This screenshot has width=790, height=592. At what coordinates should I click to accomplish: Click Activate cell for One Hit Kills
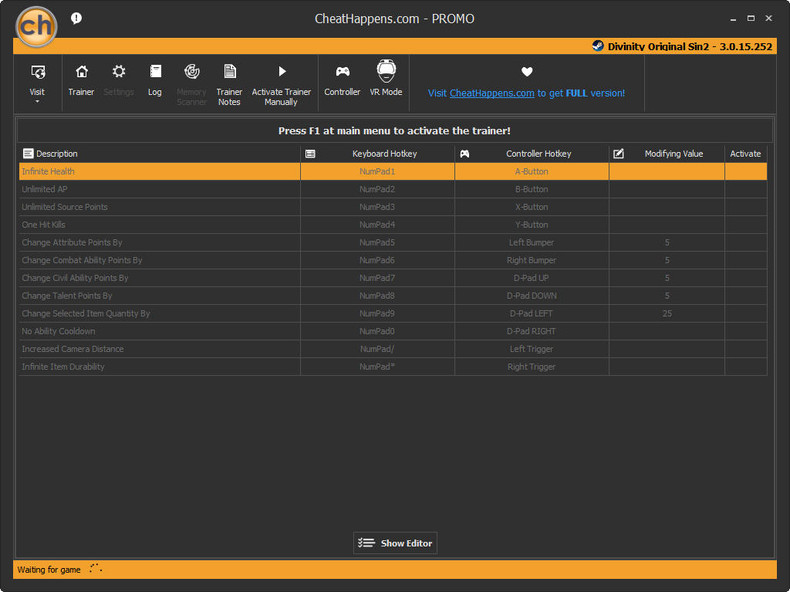click(x=746, y=225)
